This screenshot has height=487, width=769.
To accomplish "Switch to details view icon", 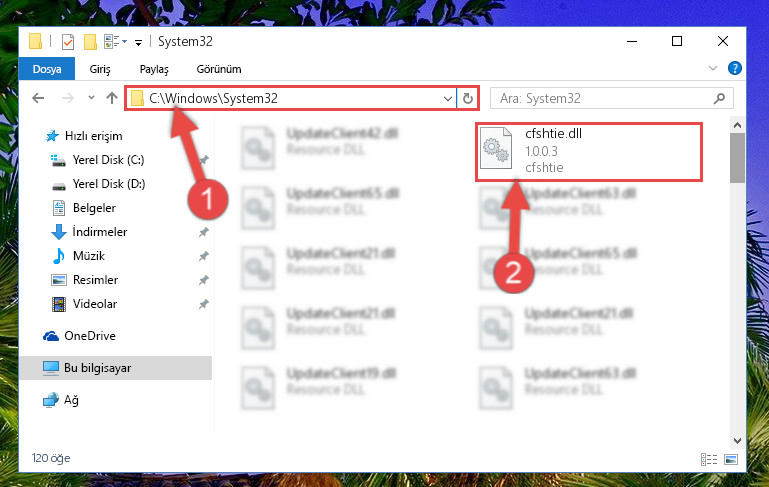I will click(709, 460).
